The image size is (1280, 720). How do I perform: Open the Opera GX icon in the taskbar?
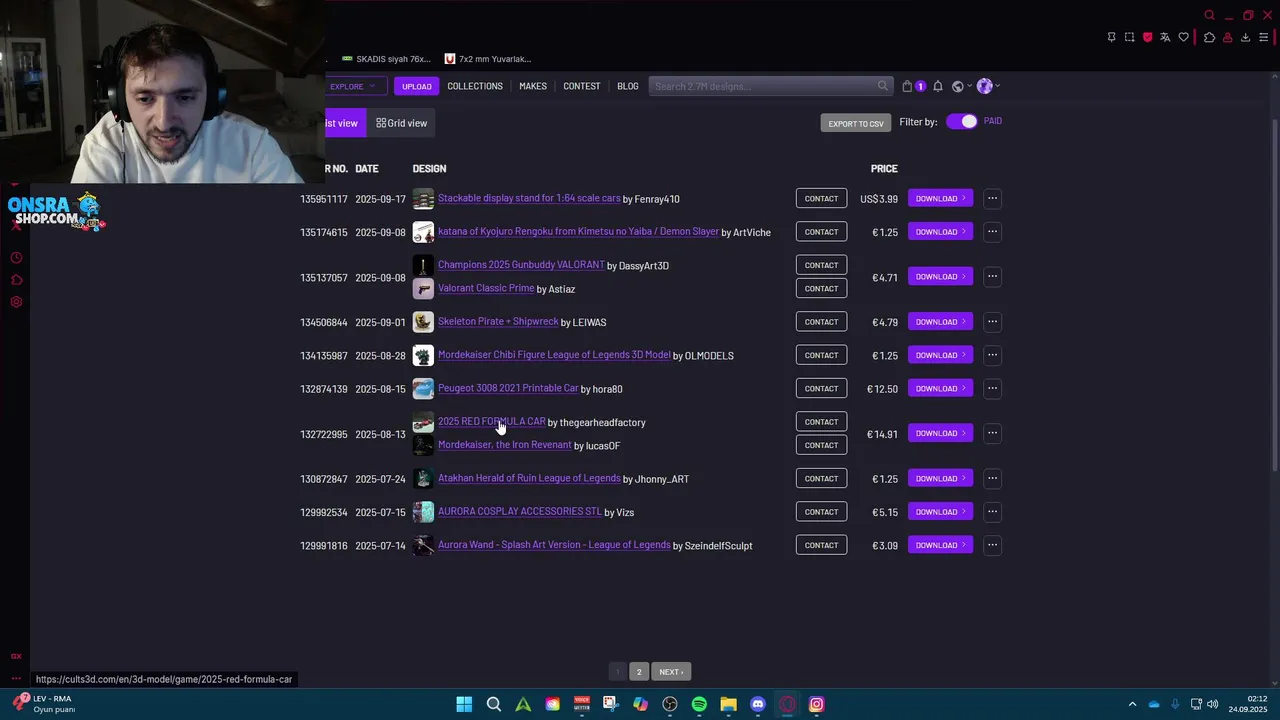[x=787, y=704]
